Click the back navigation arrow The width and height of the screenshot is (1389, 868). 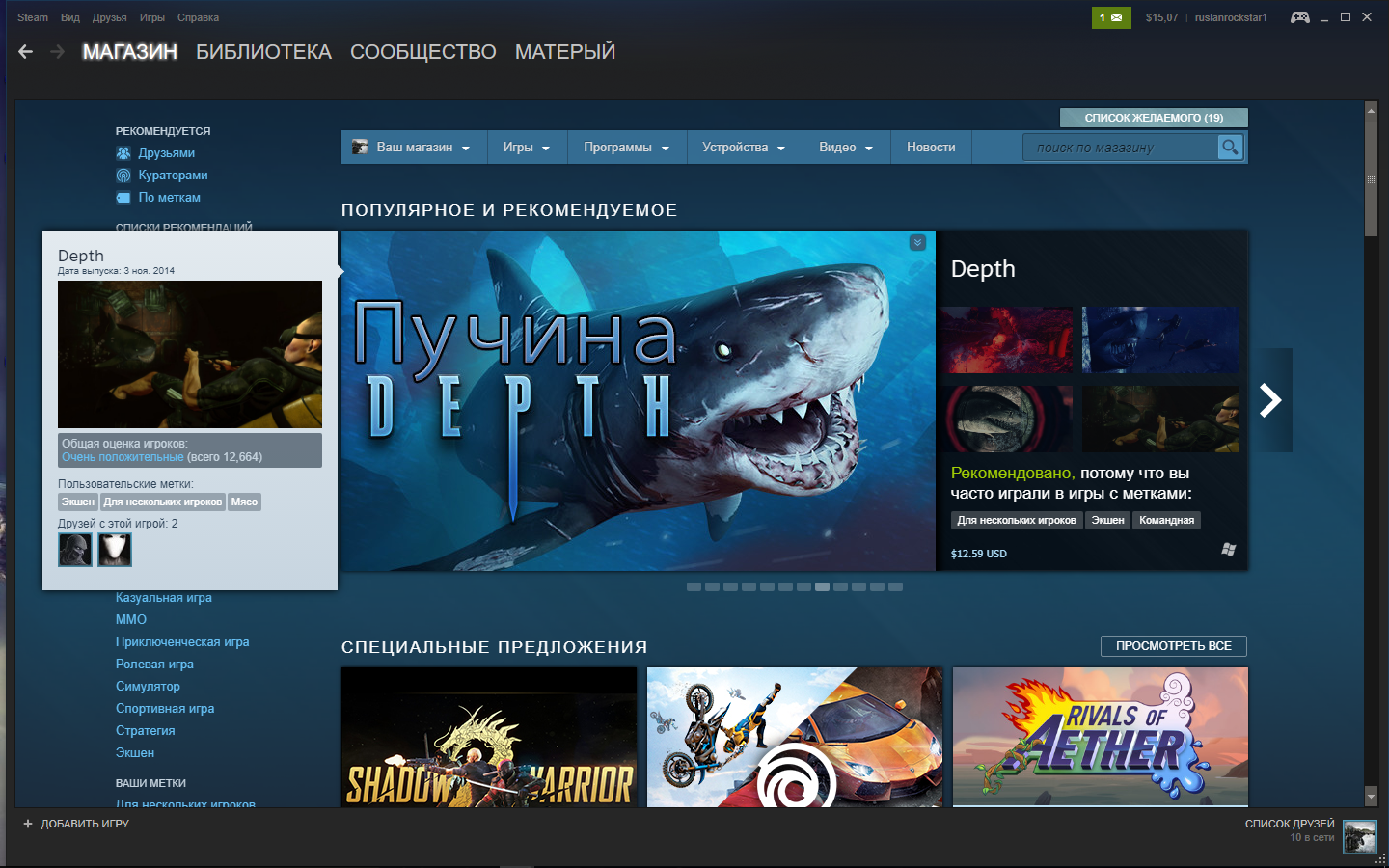tap(26, 52)
